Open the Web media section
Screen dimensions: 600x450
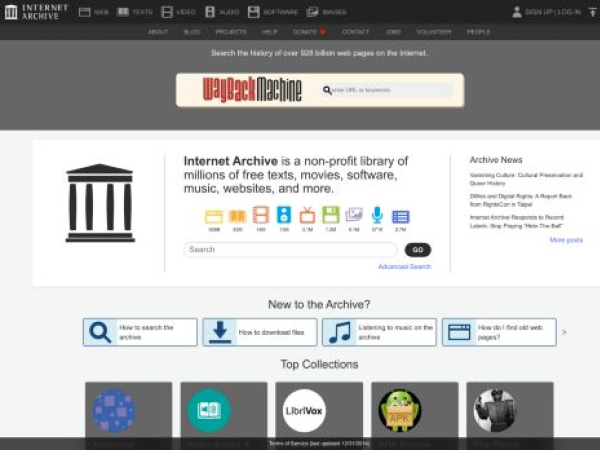[x=94, y=12]
